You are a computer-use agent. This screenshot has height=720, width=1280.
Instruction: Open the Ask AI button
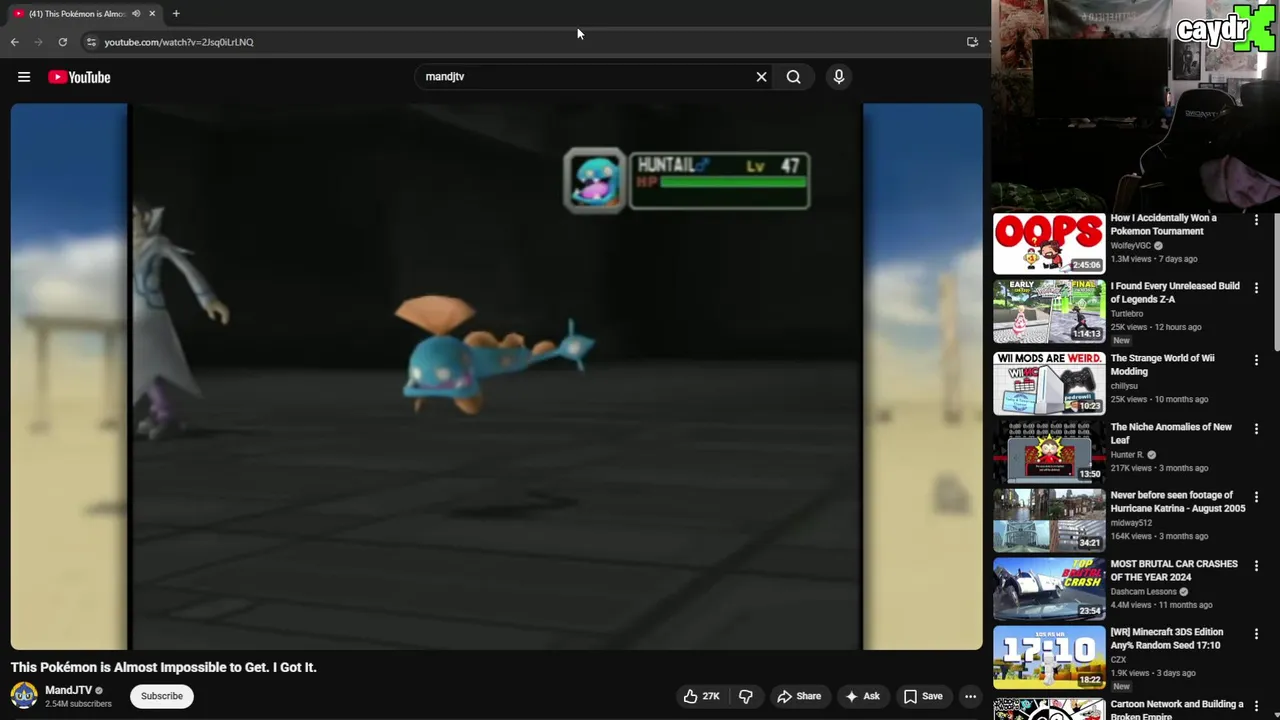pos(862,696)
